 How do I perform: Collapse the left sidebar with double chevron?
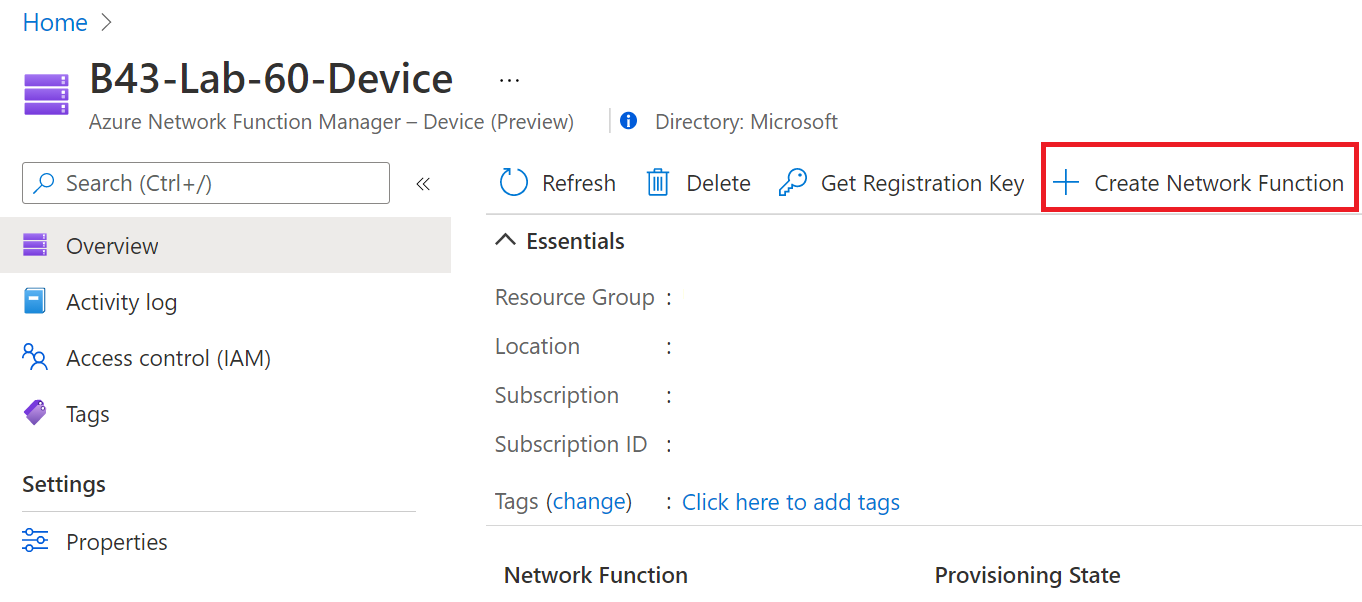pos(423,183)
